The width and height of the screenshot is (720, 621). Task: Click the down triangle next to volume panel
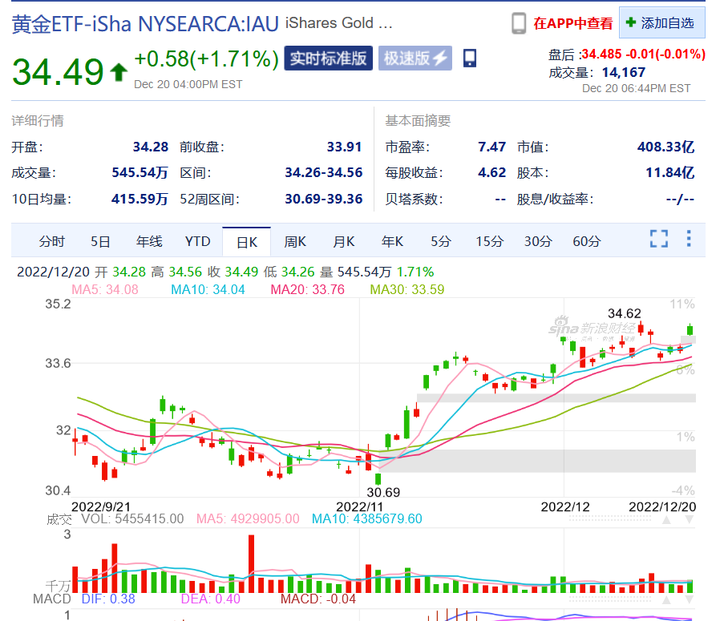point(689,520)
